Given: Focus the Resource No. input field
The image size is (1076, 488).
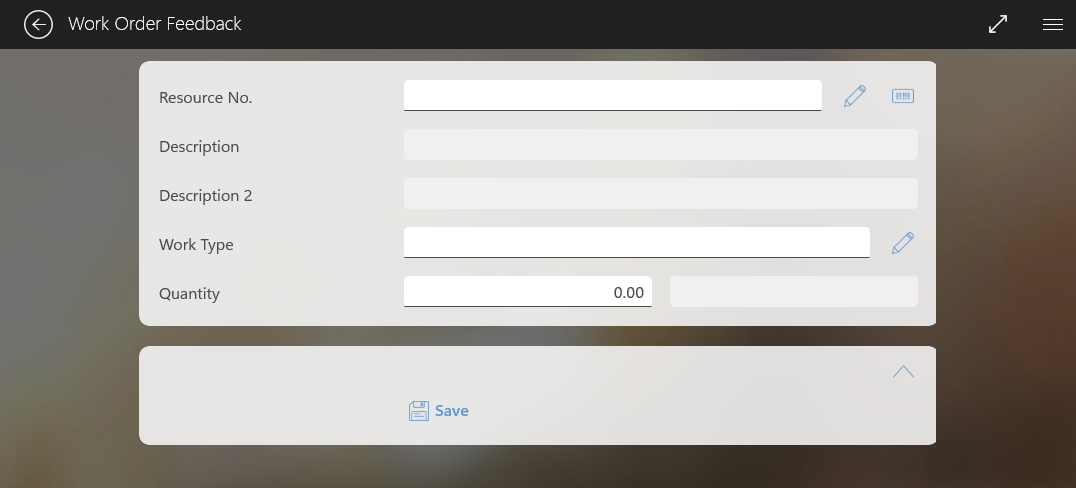Looking at the screenshot, I should (x=613, y=95).
